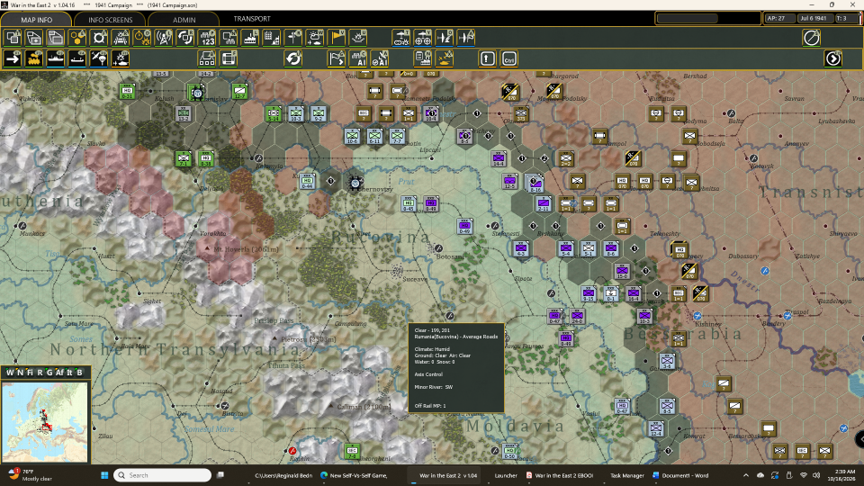Click the AP: 27 admin points readout

pyautogui.click(x=779, y=18)
